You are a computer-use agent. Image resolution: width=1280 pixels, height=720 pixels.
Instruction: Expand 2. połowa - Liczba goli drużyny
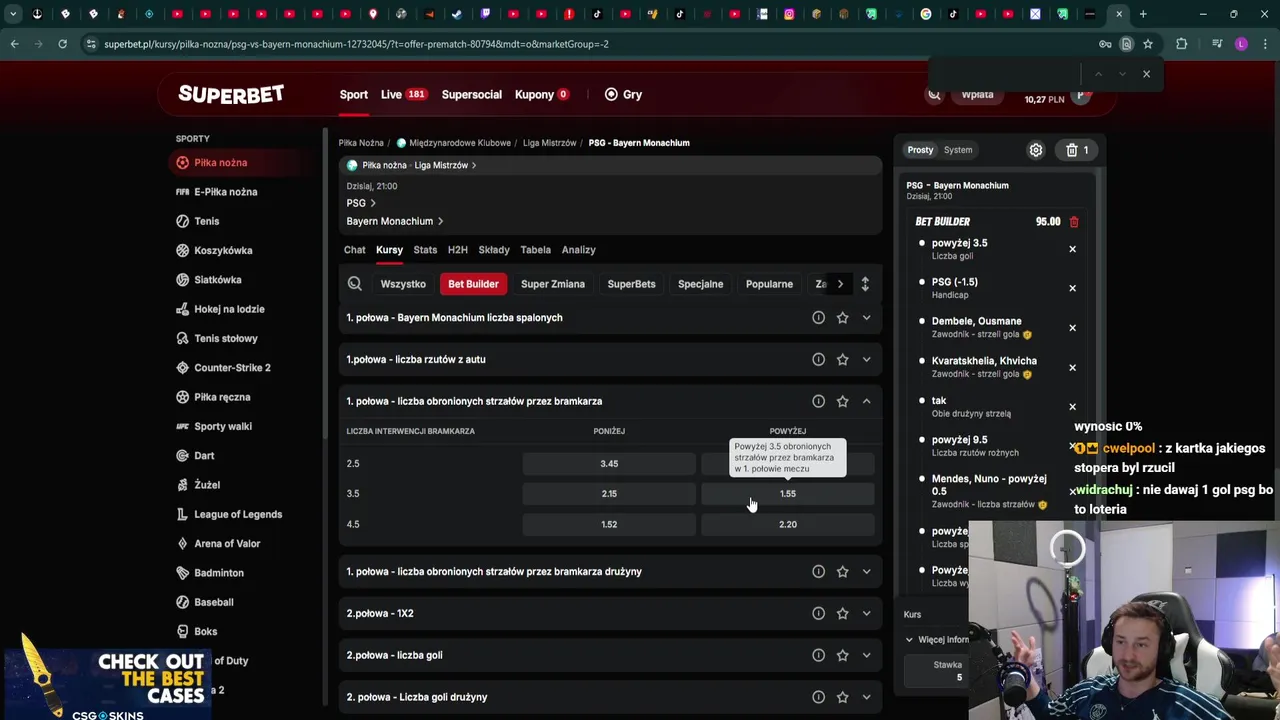click(866, 697)
